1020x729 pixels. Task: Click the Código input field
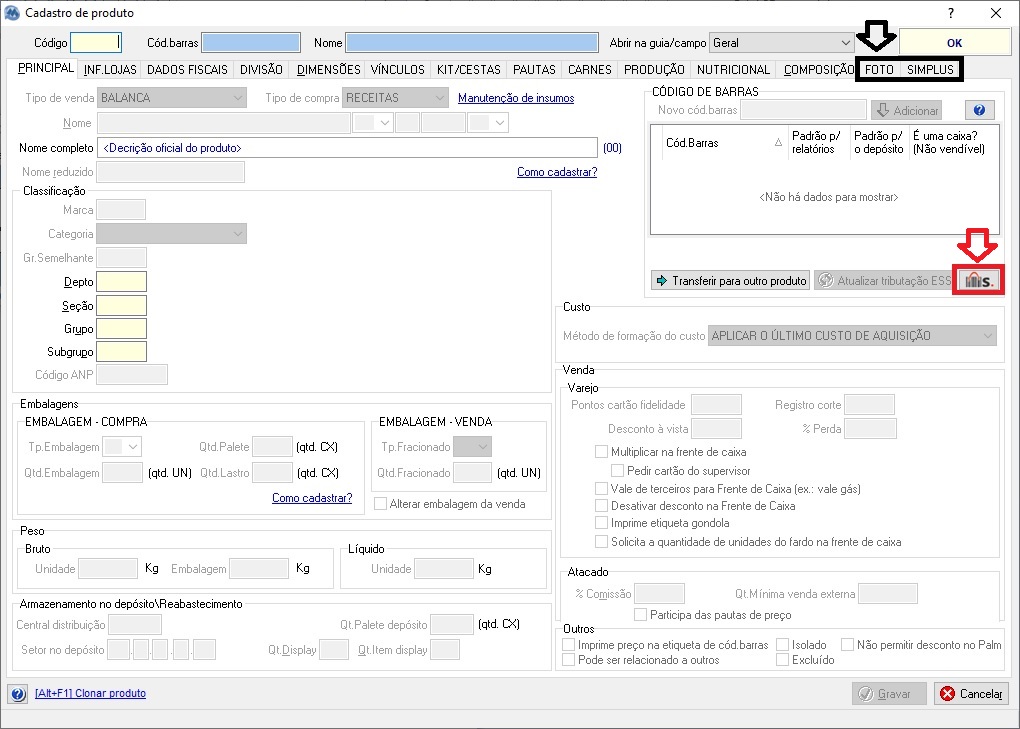[96, 43]
